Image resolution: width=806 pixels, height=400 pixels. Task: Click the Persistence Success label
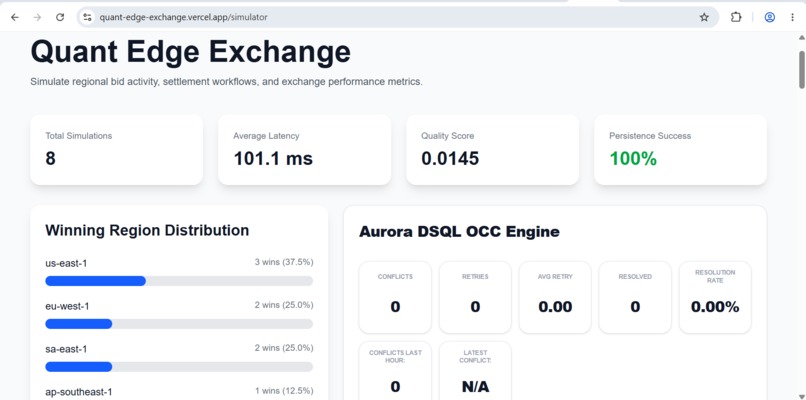[x=650, y=136]
